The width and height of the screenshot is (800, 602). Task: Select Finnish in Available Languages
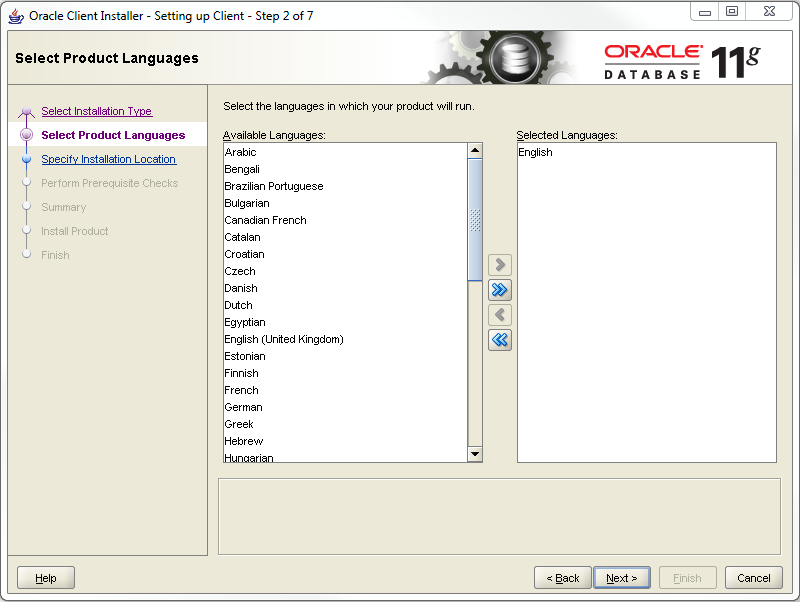345,373
